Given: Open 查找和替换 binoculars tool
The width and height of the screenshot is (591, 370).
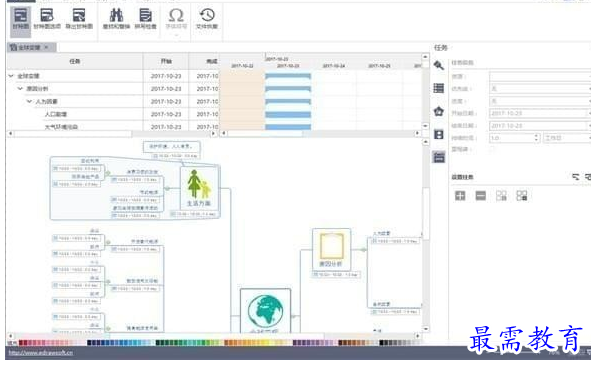Looking at the screenshot, I should pyautogui.click(x=116, y=20).
